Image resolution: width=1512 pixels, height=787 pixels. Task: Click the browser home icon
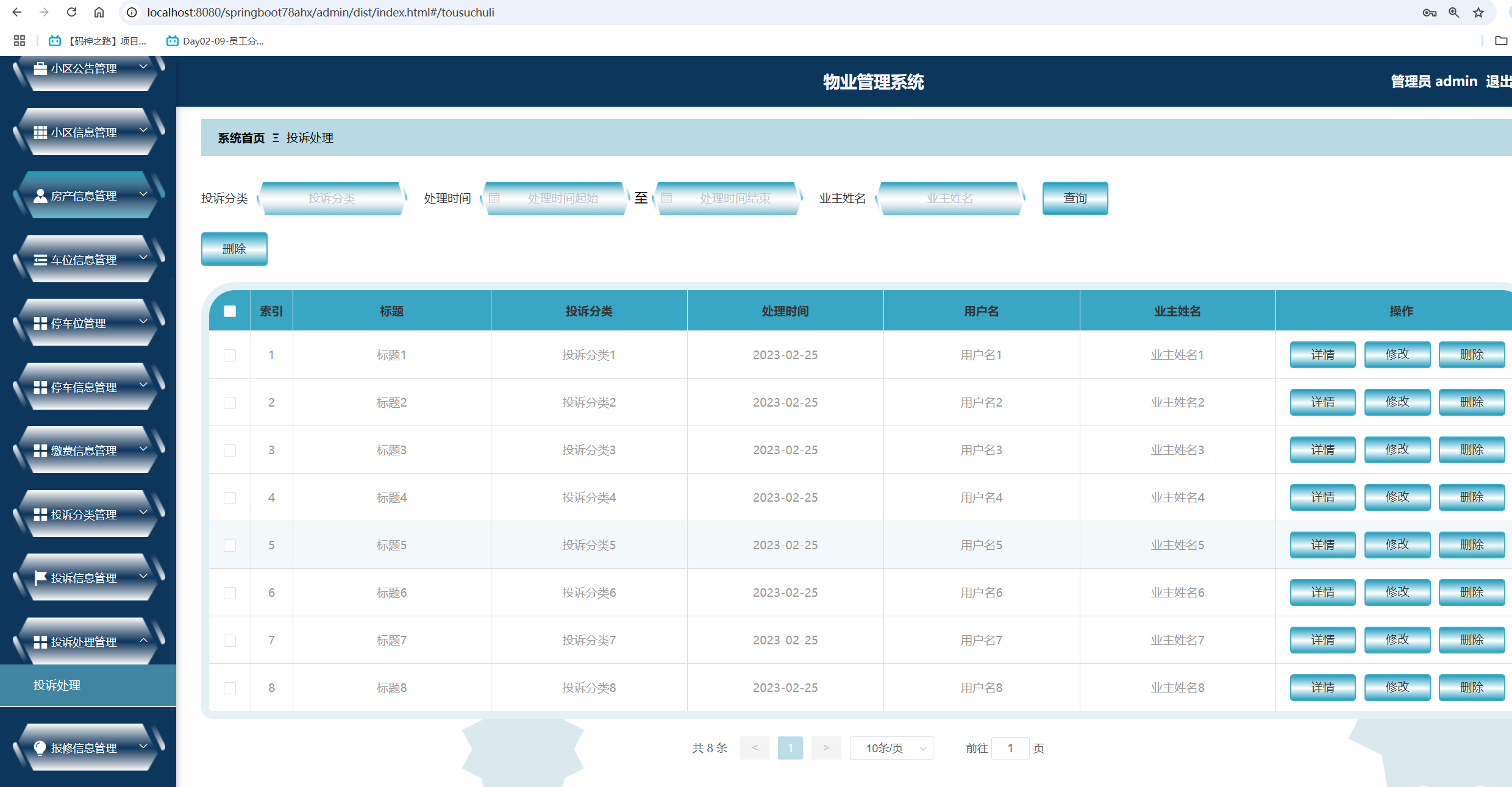[99, 12]
